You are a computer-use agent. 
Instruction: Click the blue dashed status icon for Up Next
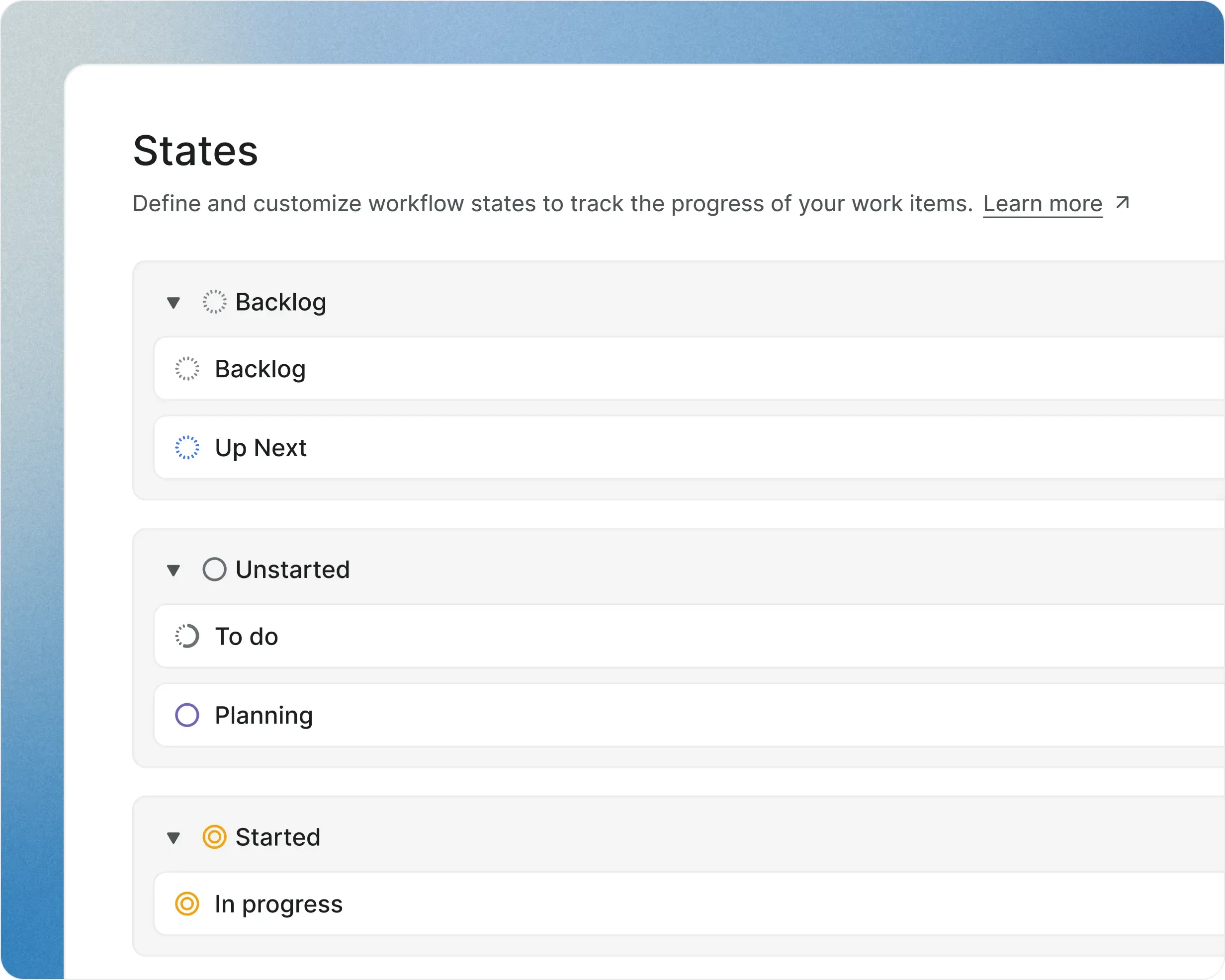click(187, 448)
